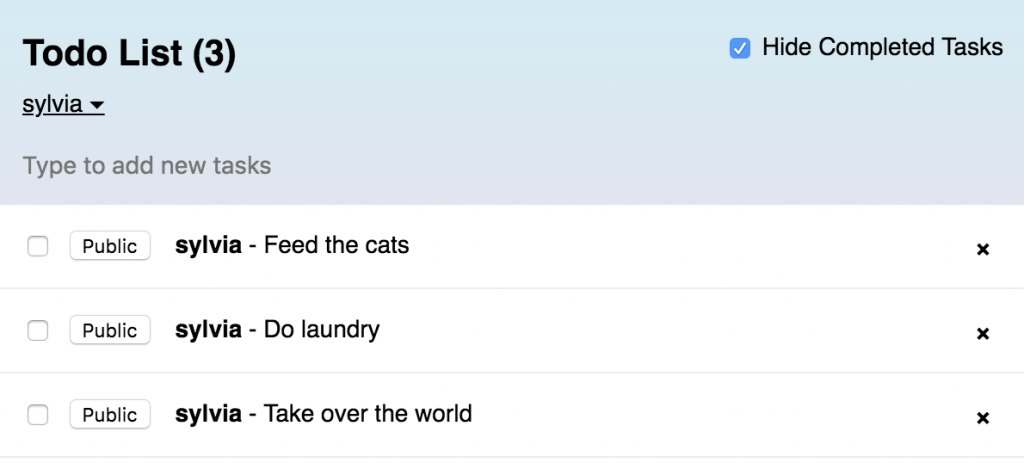The width and height of the screenshot is (1024, 463).
Task: Click the X beside "Take over the world"
Action: (x=982, y=417)
